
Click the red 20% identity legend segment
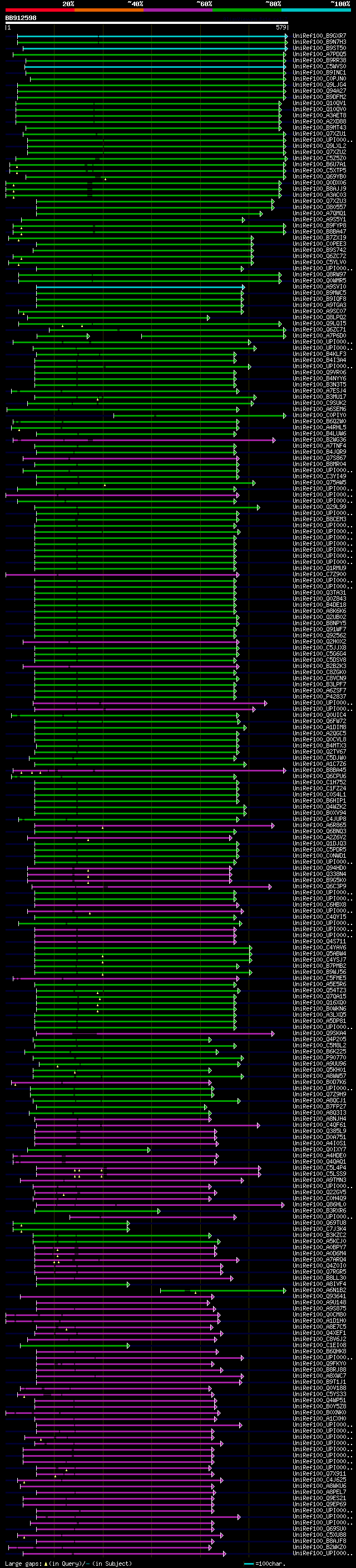click(39, 11)
